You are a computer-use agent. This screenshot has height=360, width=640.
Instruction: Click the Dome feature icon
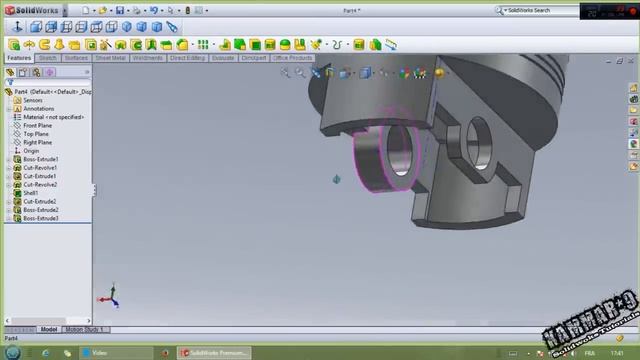click(x=285, y=44)
